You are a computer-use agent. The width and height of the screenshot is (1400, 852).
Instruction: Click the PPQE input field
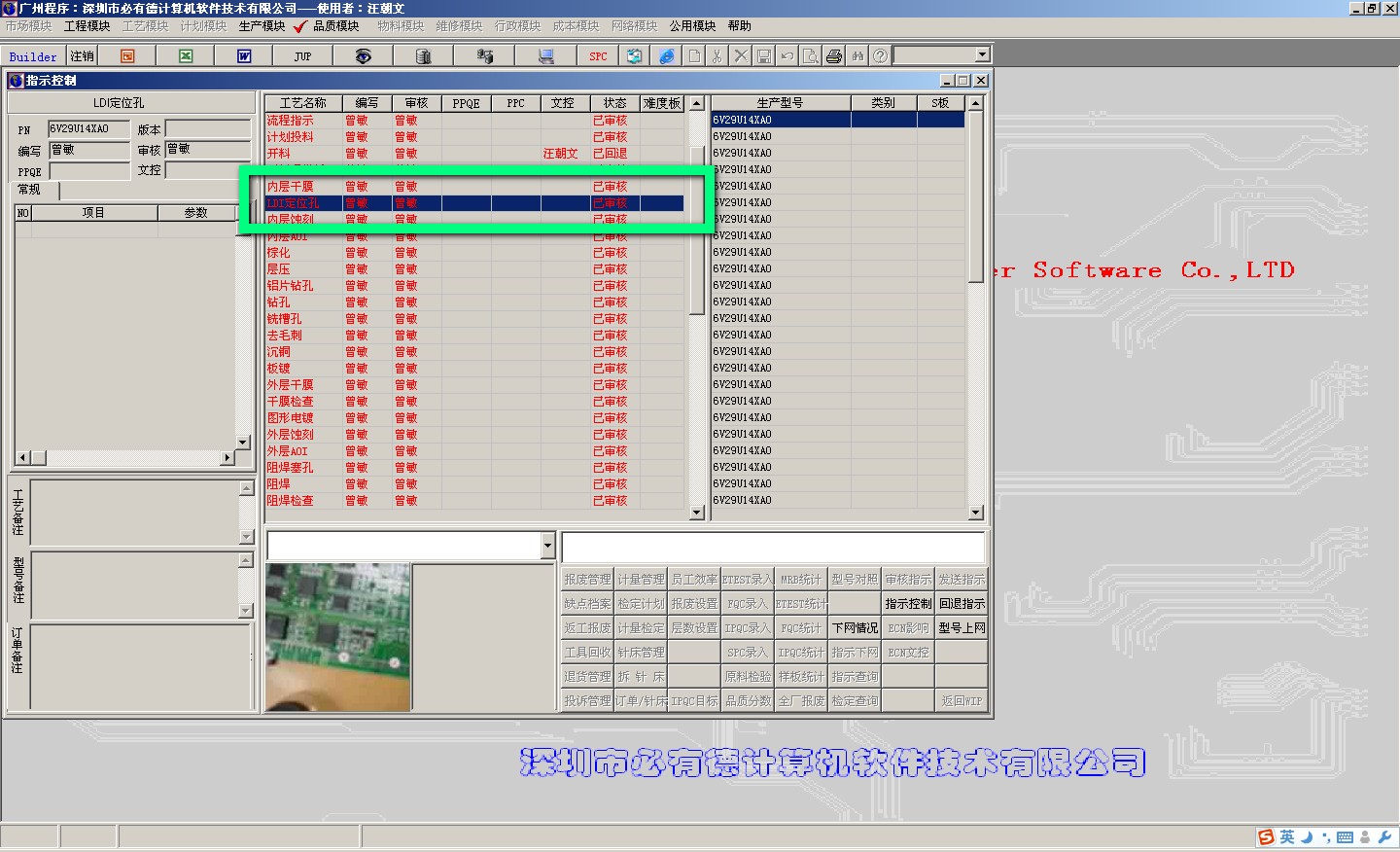point(88,171)
